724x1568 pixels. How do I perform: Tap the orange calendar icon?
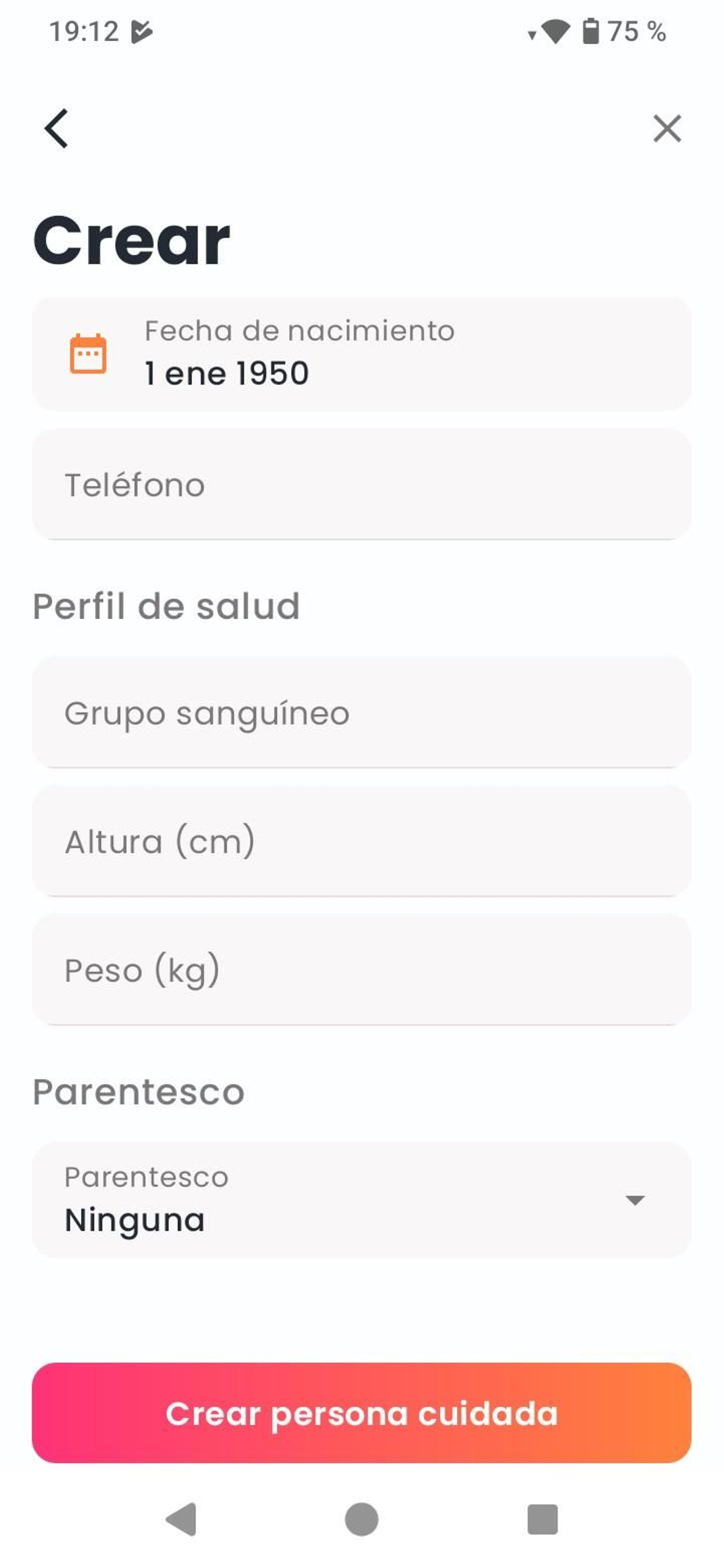point(88,354)
